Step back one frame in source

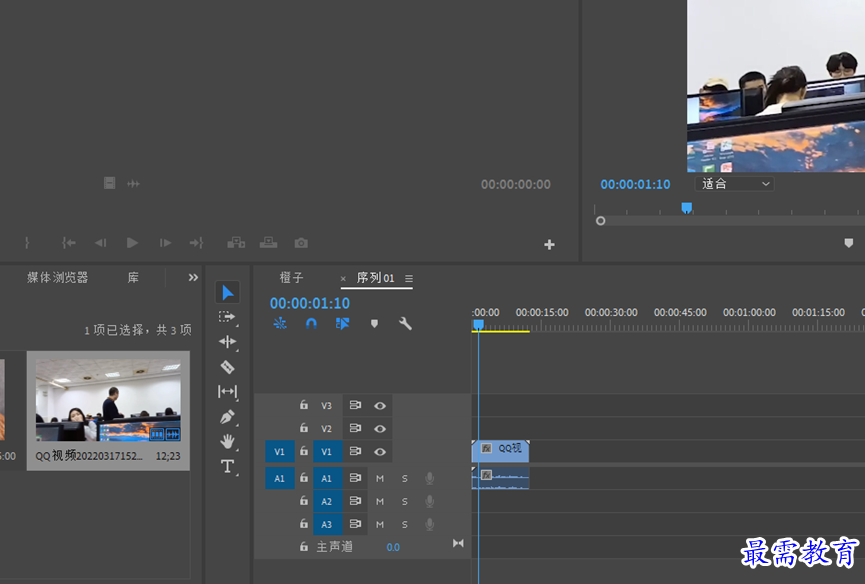tap(100, 243)
